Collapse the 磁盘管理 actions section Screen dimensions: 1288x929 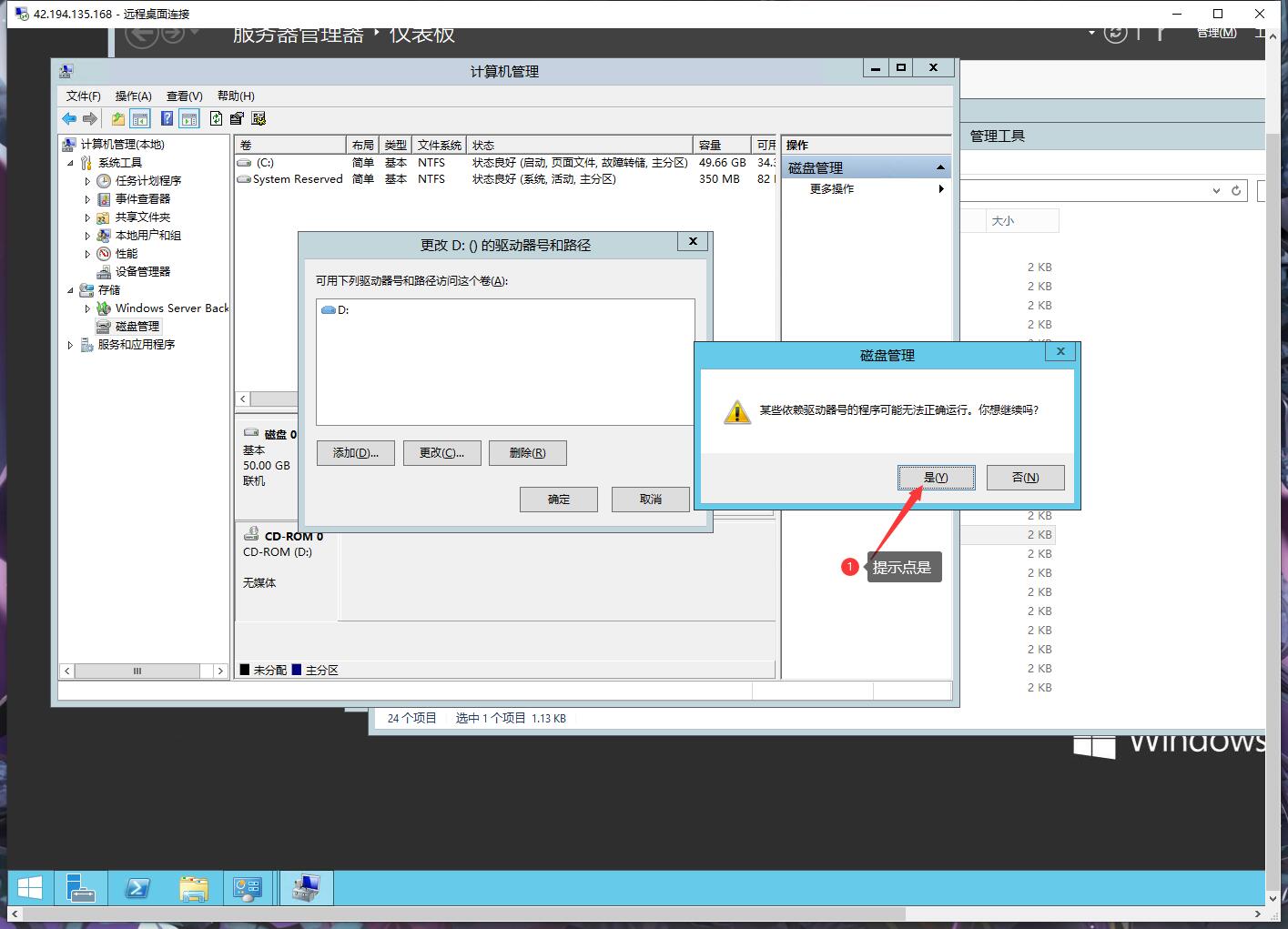tap(941, 167)
